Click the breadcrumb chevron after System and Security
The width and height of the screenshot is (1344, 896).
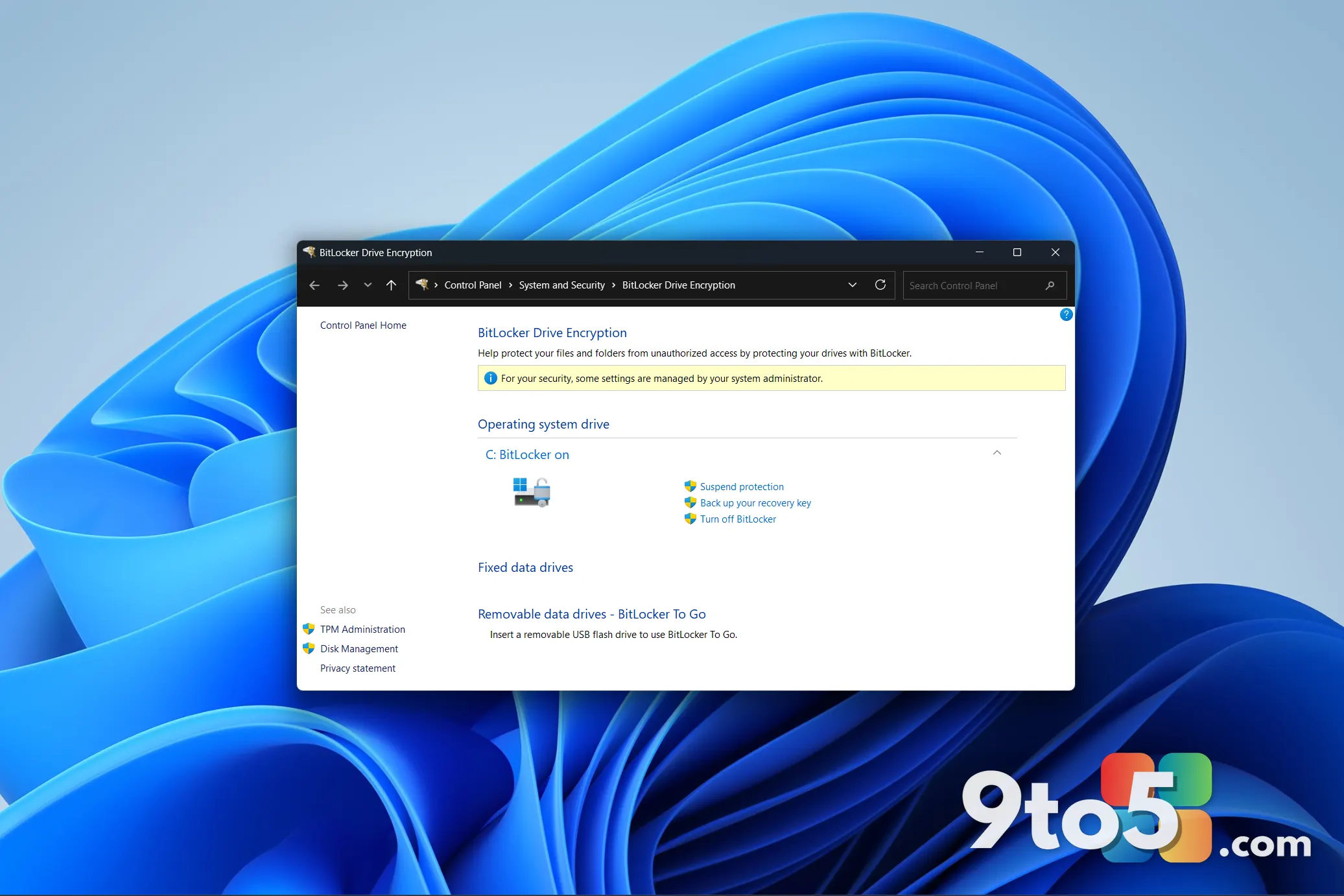click(x=613, y=285)
